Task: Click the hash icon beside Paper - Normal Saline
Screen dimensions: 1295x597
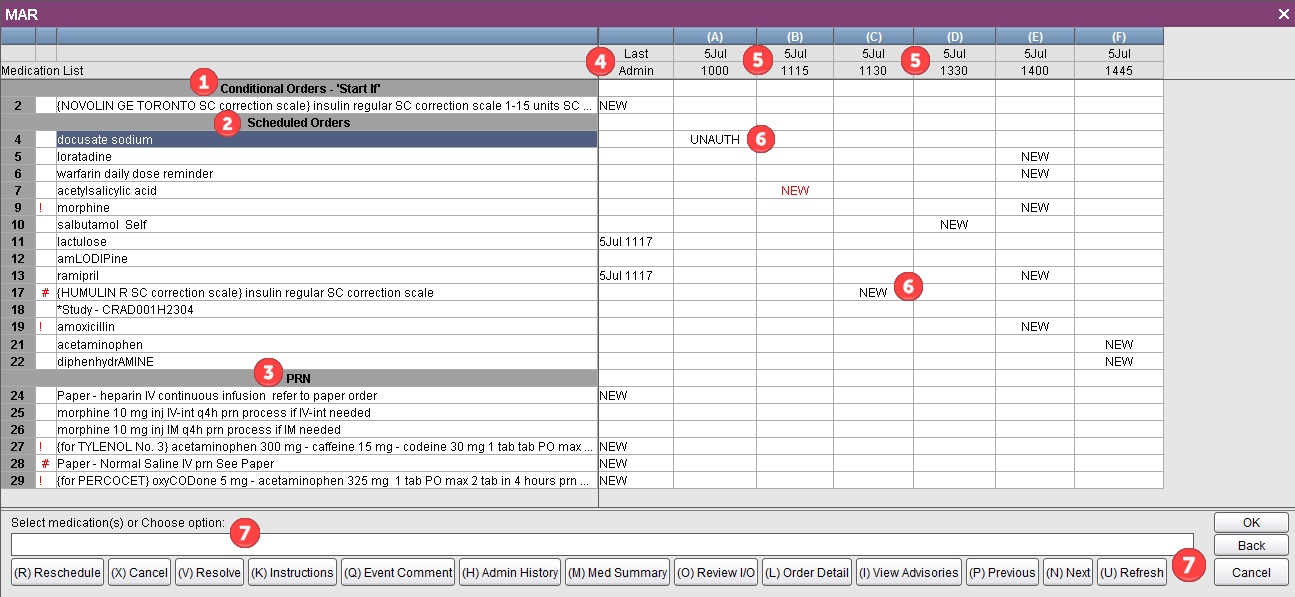Action: [45, 464]
